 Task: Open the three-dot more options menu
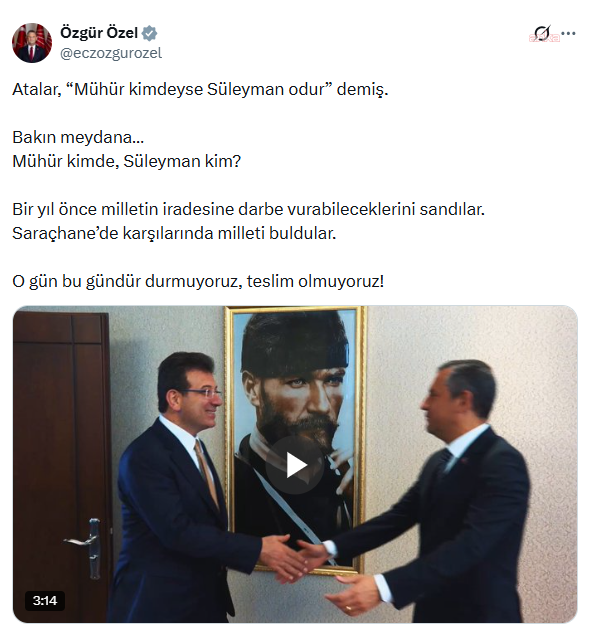tap(569, 33)
